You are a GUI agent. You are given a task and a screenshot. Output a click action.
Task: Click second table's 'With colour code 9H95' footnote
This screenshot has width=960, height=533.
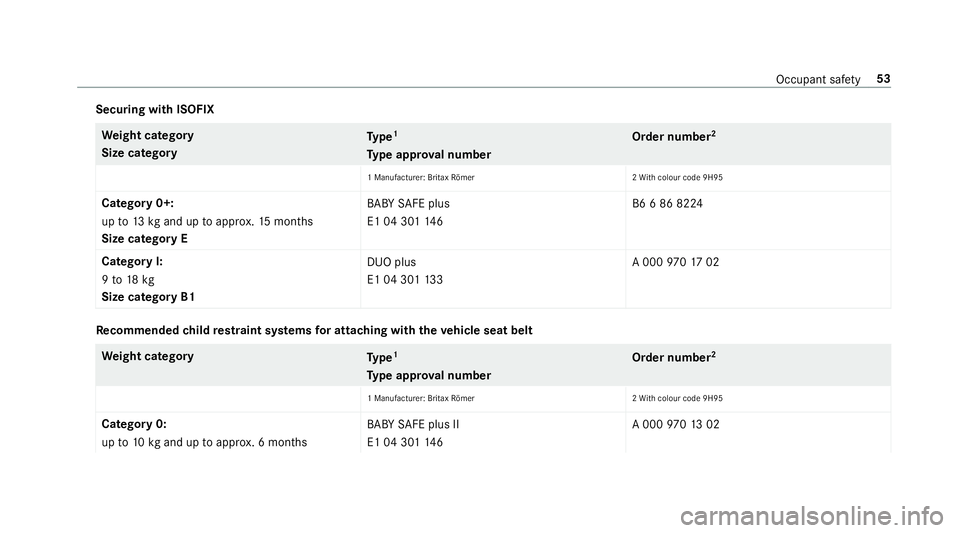pos(677,398)
